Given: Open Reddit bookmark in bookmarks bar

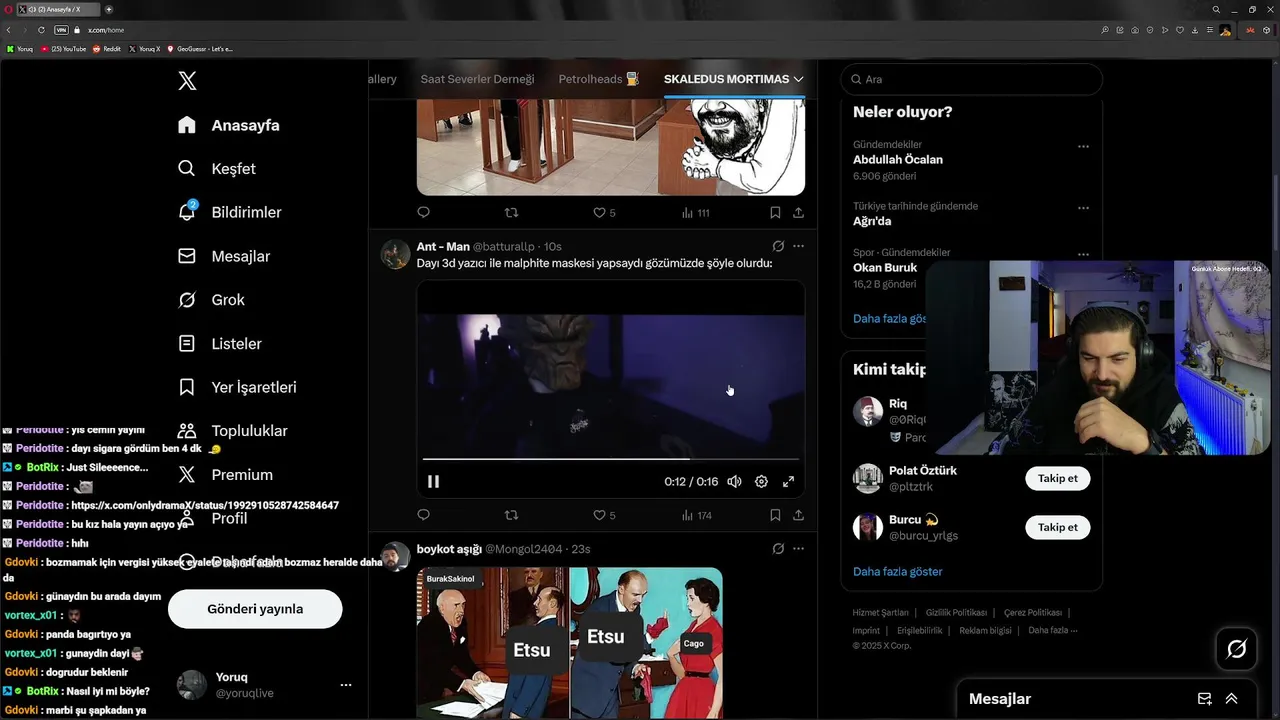Looking at the screenshot, I should click(x=106, y=48).
